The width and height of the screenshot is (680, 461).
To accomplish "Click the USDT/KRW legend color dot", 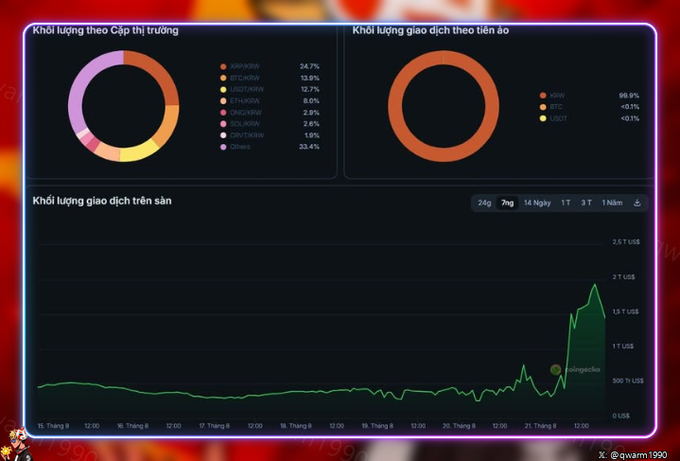I will pyautogui.click(x=223, y=89).
